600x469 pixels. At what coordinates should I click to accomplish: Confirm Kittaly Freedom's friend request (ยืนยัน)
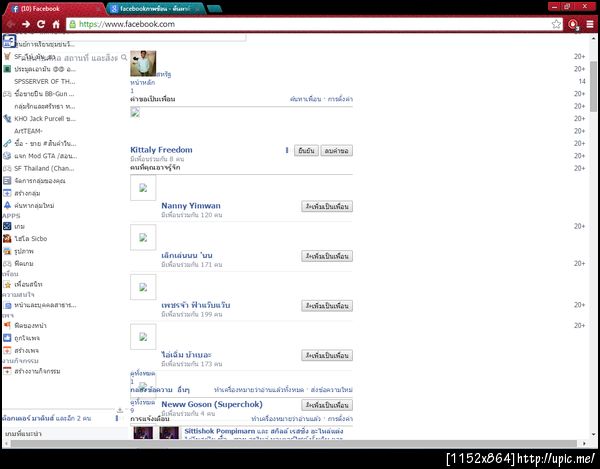coord(306,151)
